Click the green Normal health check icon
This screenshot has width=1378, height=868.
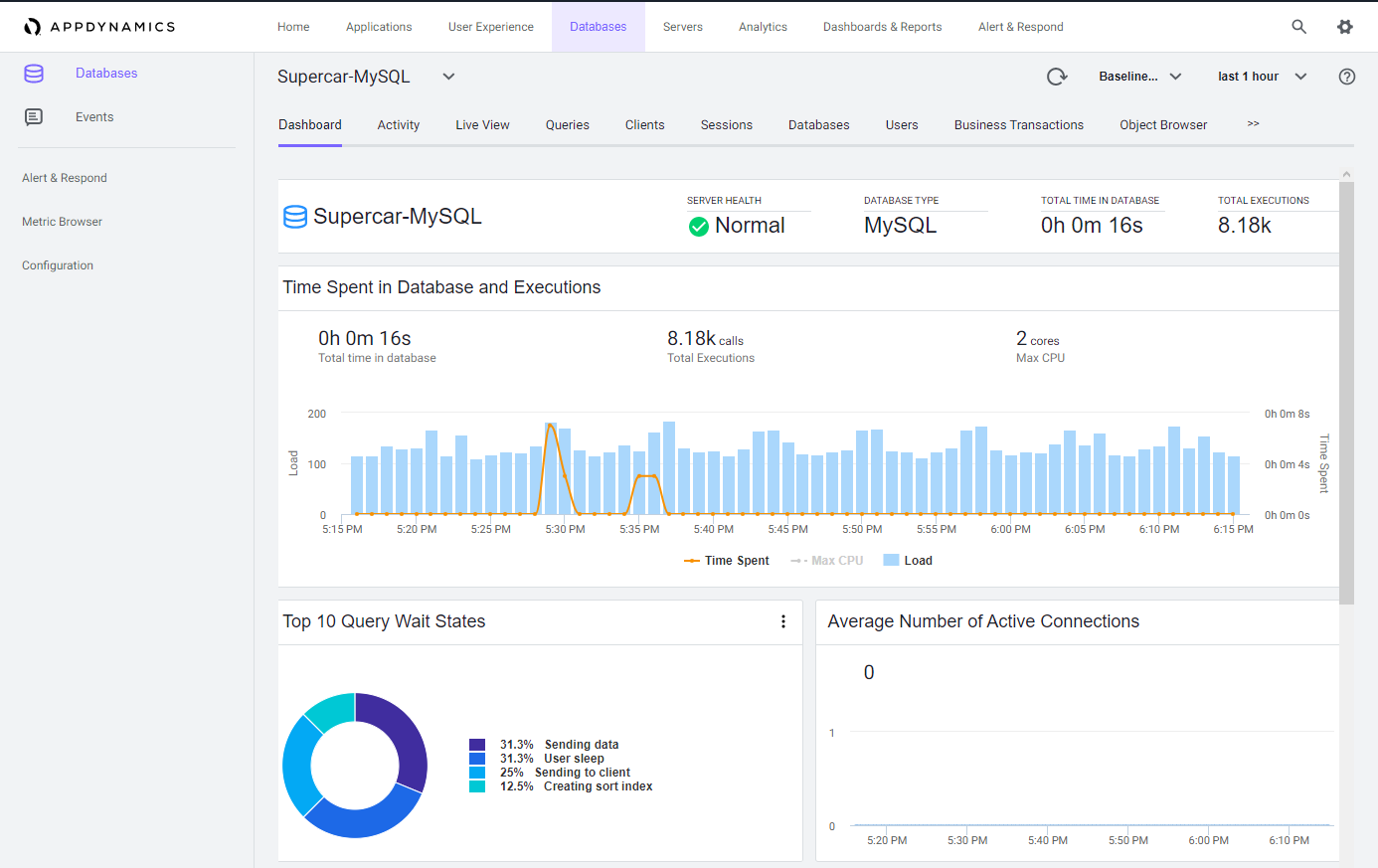point(699,227)
